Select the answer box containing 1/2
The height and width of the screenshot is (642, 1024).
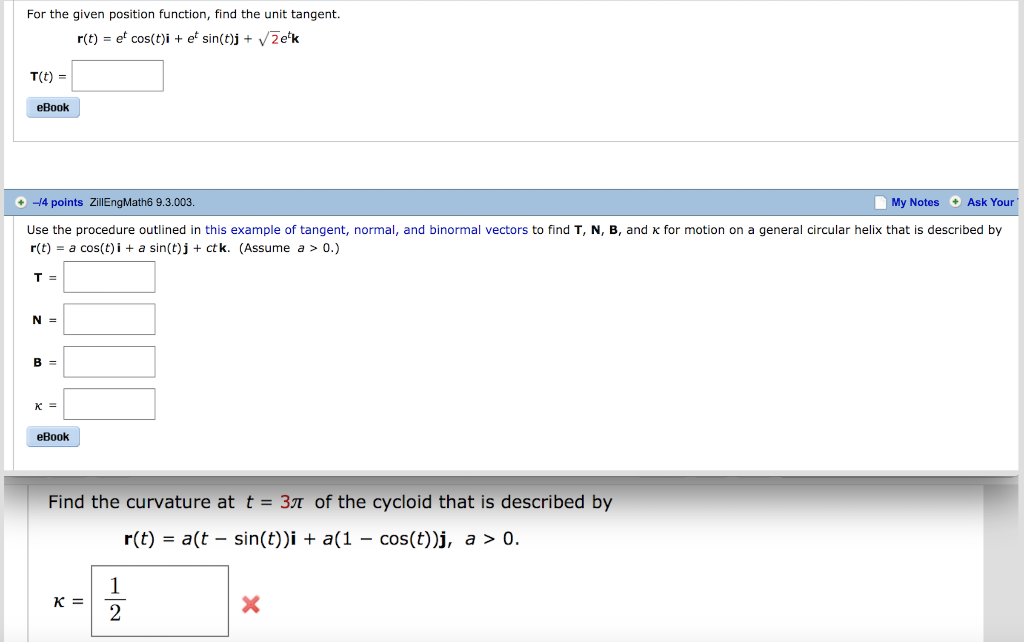pyautogui.click(x=159, y=600)
